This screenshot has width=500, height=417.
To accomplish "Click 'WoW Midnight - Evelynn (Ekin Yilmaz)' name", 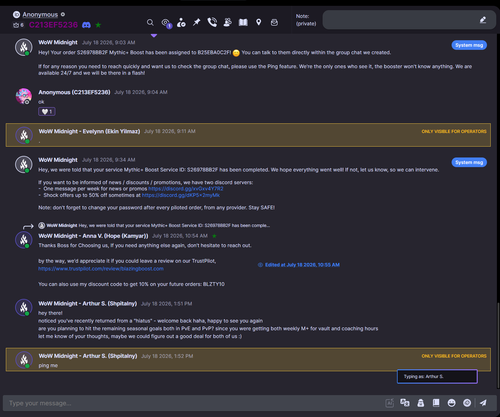I will coord(89,131).
